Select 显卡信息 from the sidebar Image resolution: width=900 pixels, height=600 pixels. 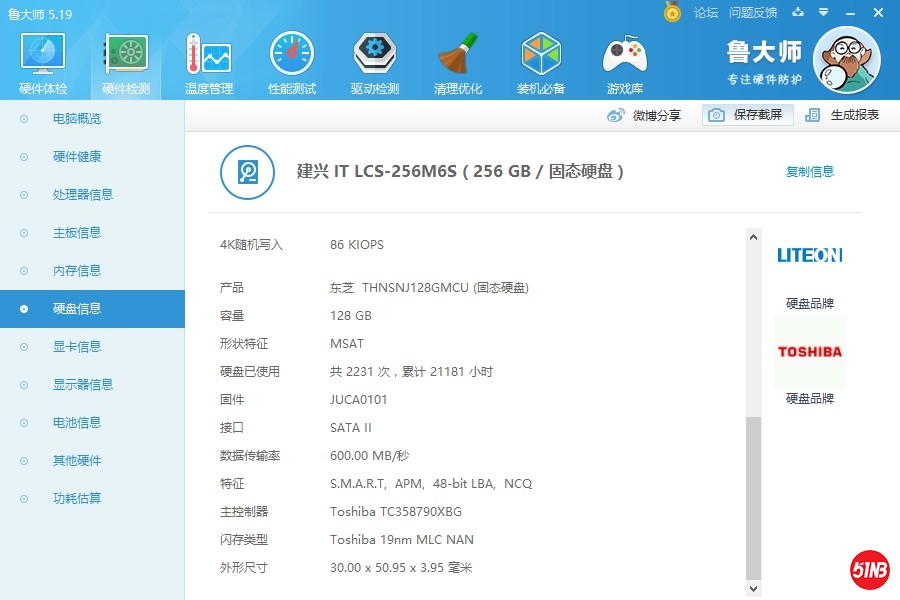(77, 347)
